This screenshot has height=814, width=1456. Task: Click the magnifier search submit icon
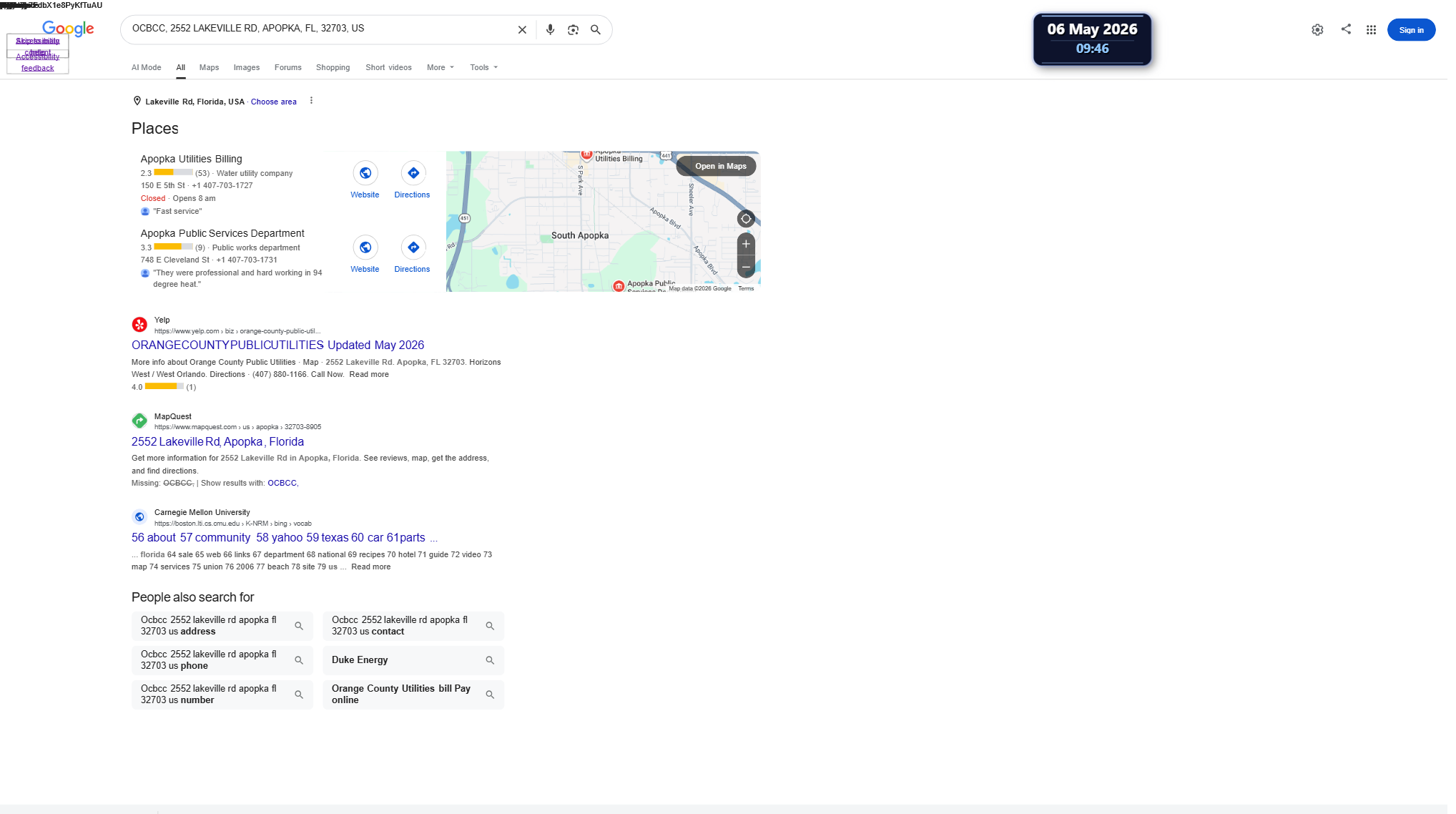pyautogui.click(x=596, y=30)
